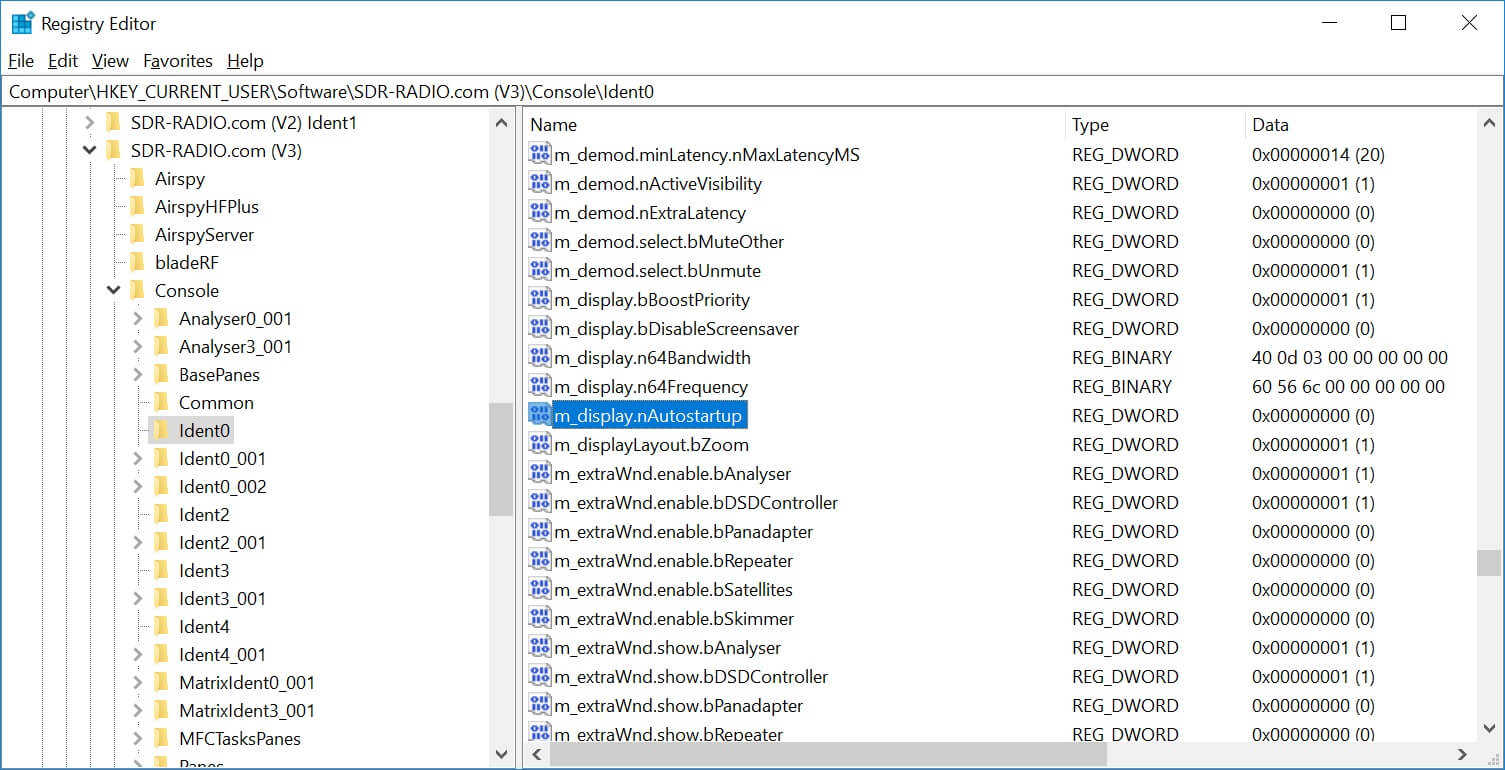This screenshot has width=1505, height=770.
Task: Click the DWORD icon beside m_demod.nActiveVisibility
Action: 540,184
